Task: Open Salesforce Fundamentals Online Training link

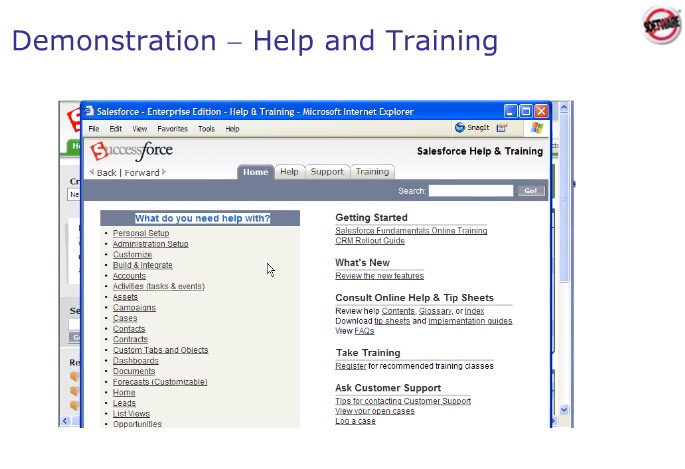Action: pos(411,230)
